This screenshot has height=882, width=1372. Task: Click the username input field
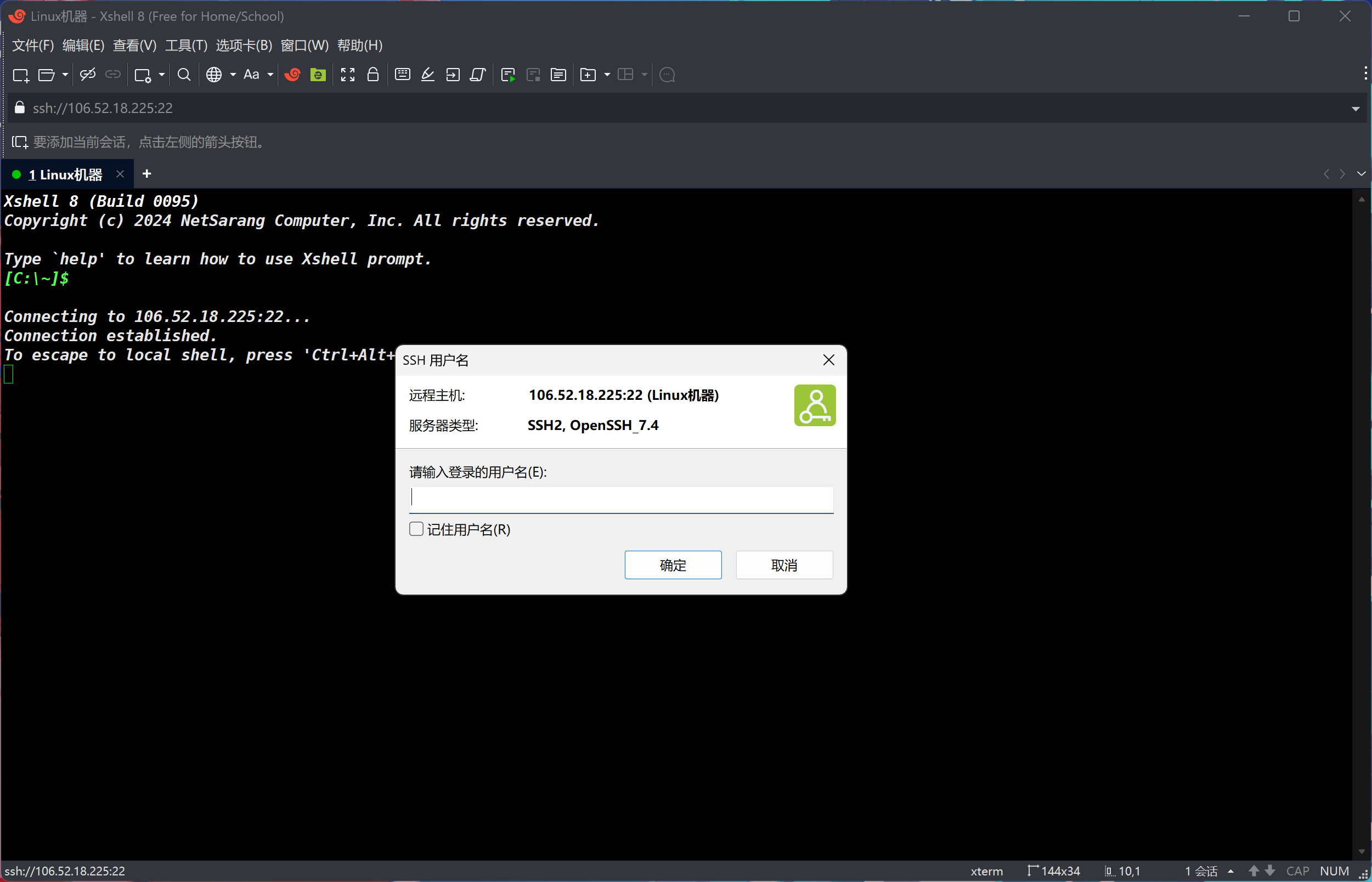622,500
